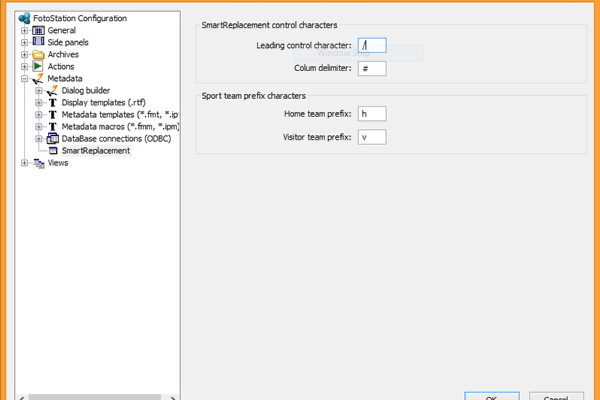
Task: Click the Leading control character field
Action: 371,46
